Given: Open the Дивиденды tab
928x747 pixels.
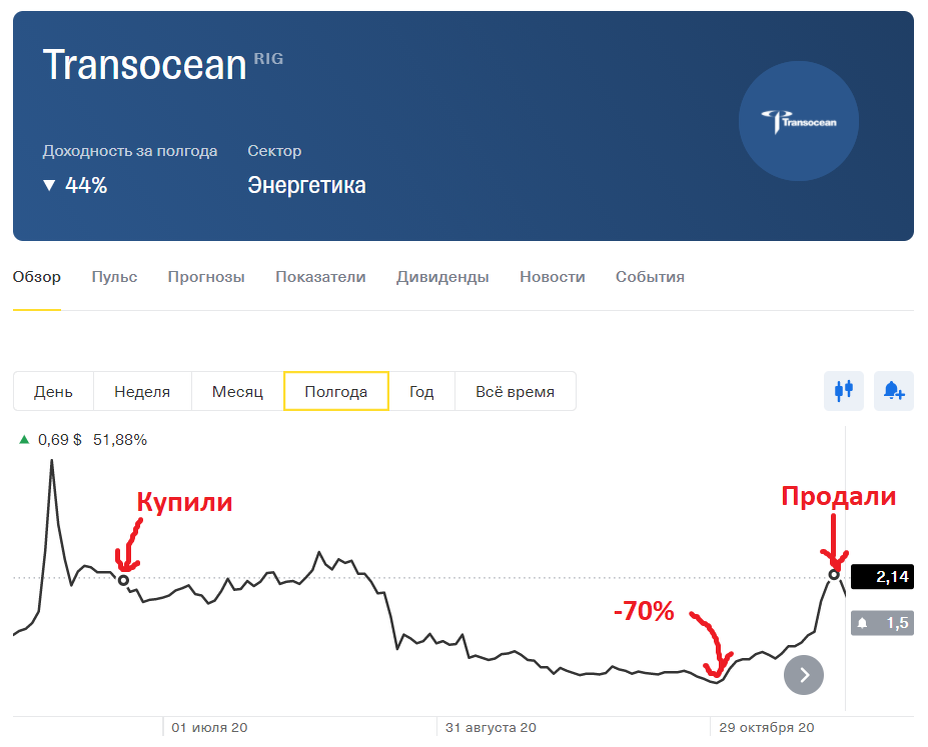Looking at the screenshot, I should click(x=443, y=277).
